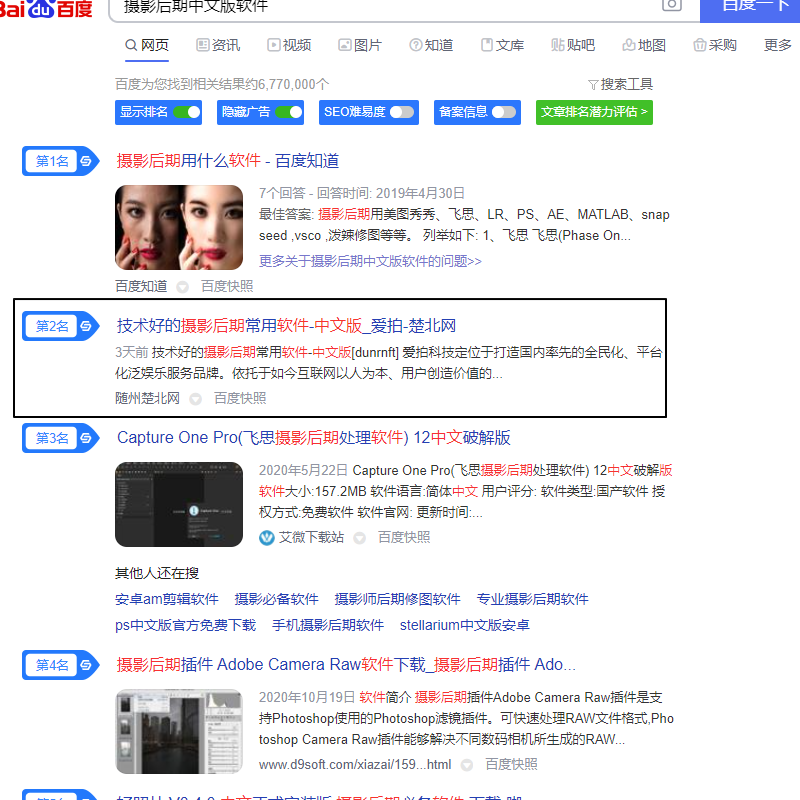Switch to the 资讯 tab

[218, 45]
